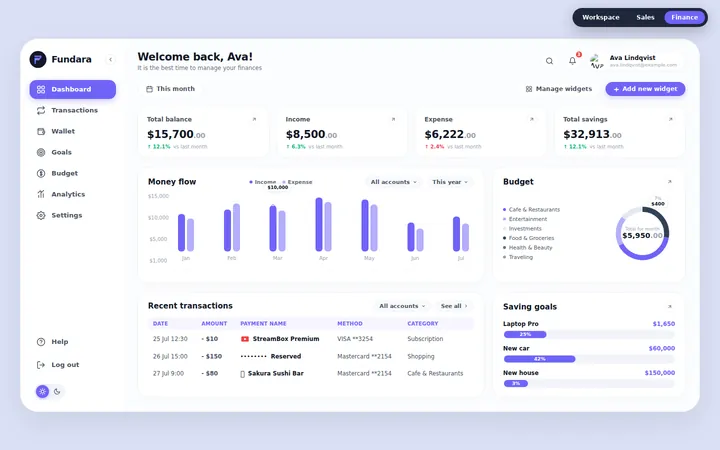Sort by the DATE column header
Image resolution: width=720 pixels, height=450 pixels.
point(160,324)
